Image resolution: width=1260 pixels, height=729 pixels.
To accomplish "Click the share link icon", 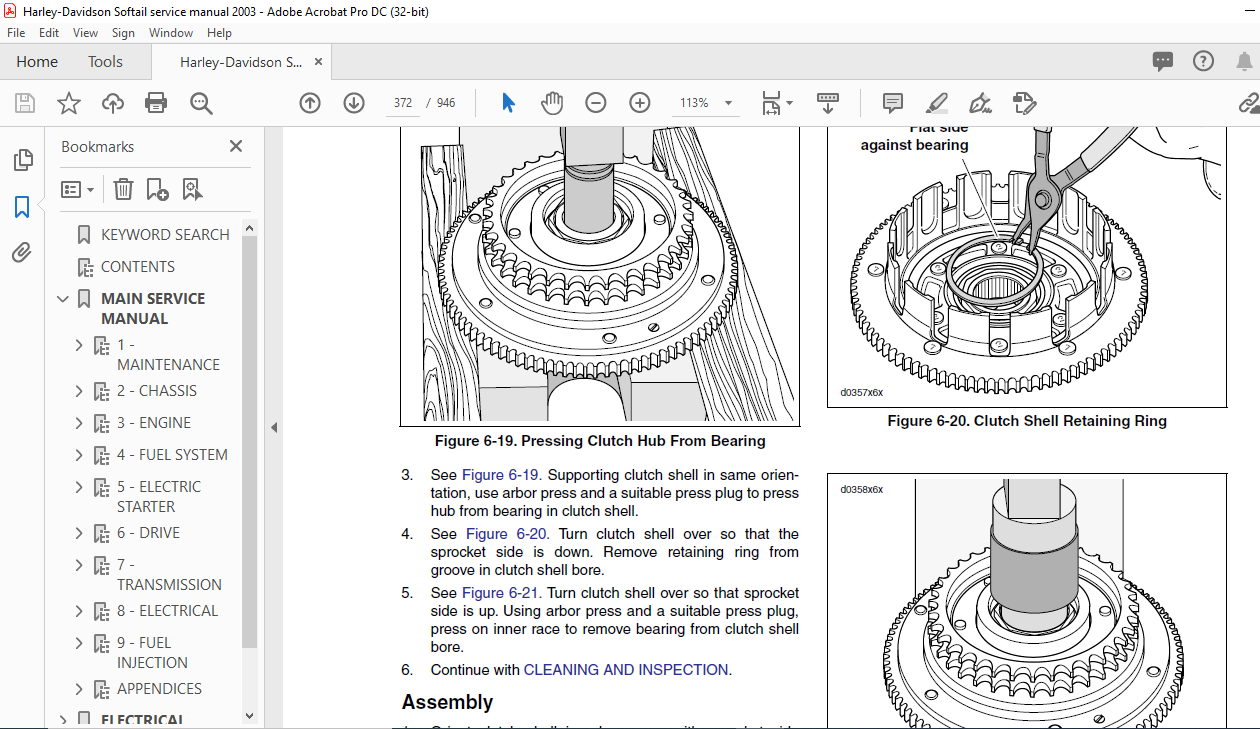I will coord(1249,103).
